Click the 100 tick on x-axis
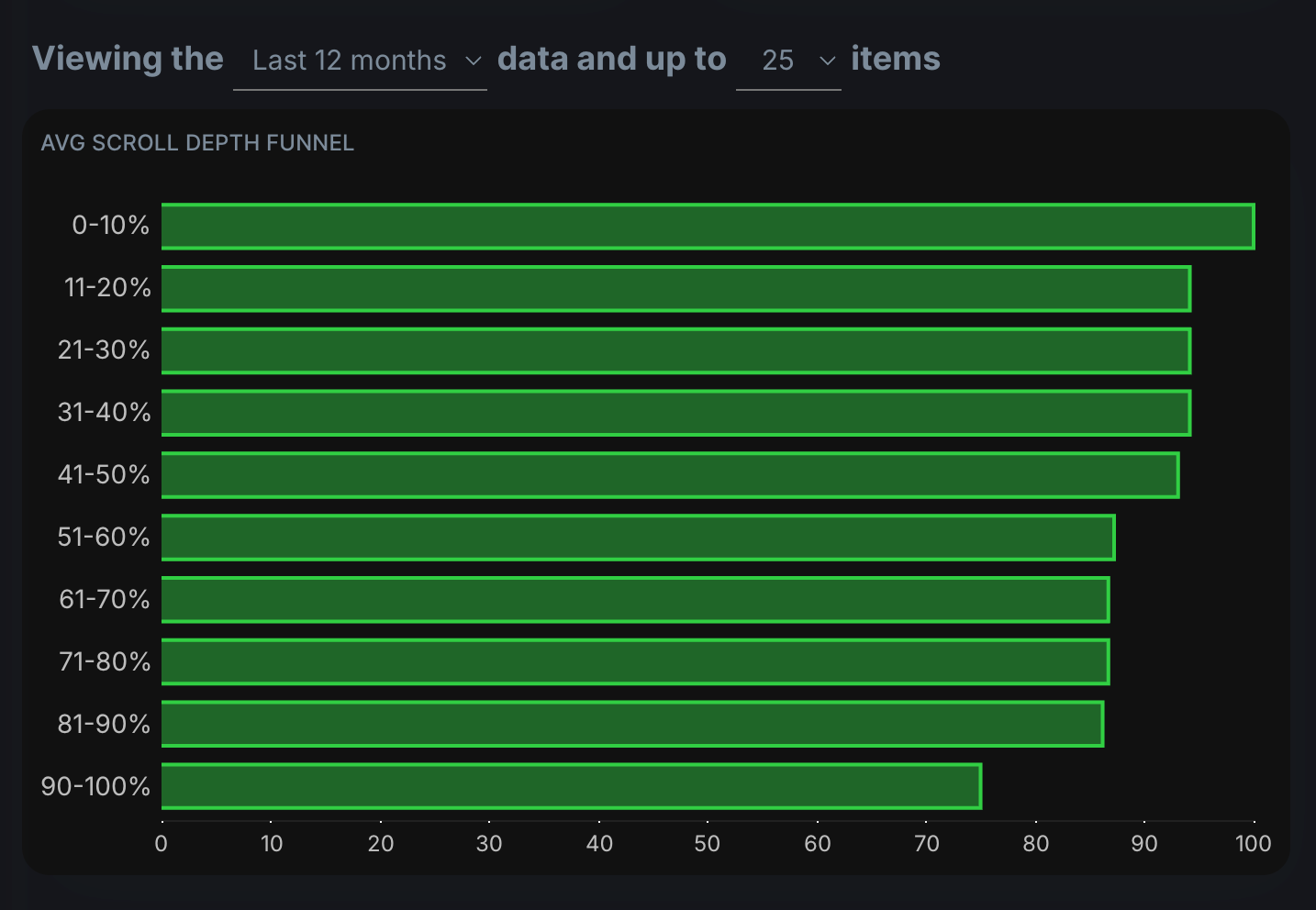The image size is (1316, 910). [x=1253, y=844]
